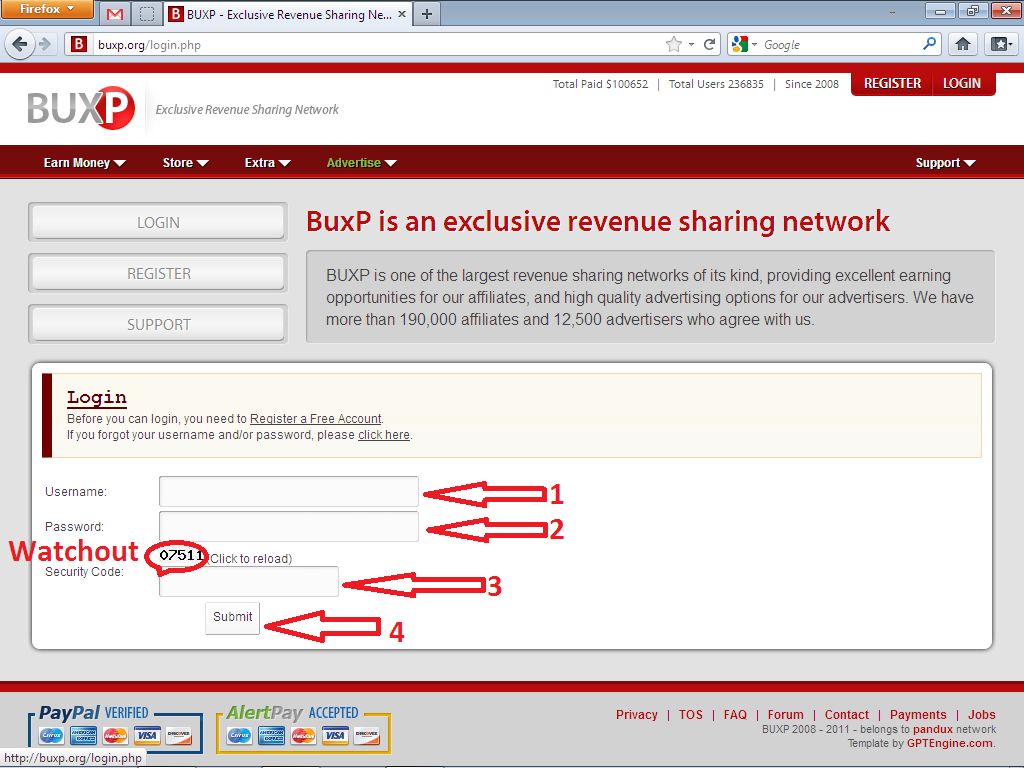Screen dimensions: 1024x768
Task: Click the sidebar SUPPORT button
Action: tap(158, 324)
